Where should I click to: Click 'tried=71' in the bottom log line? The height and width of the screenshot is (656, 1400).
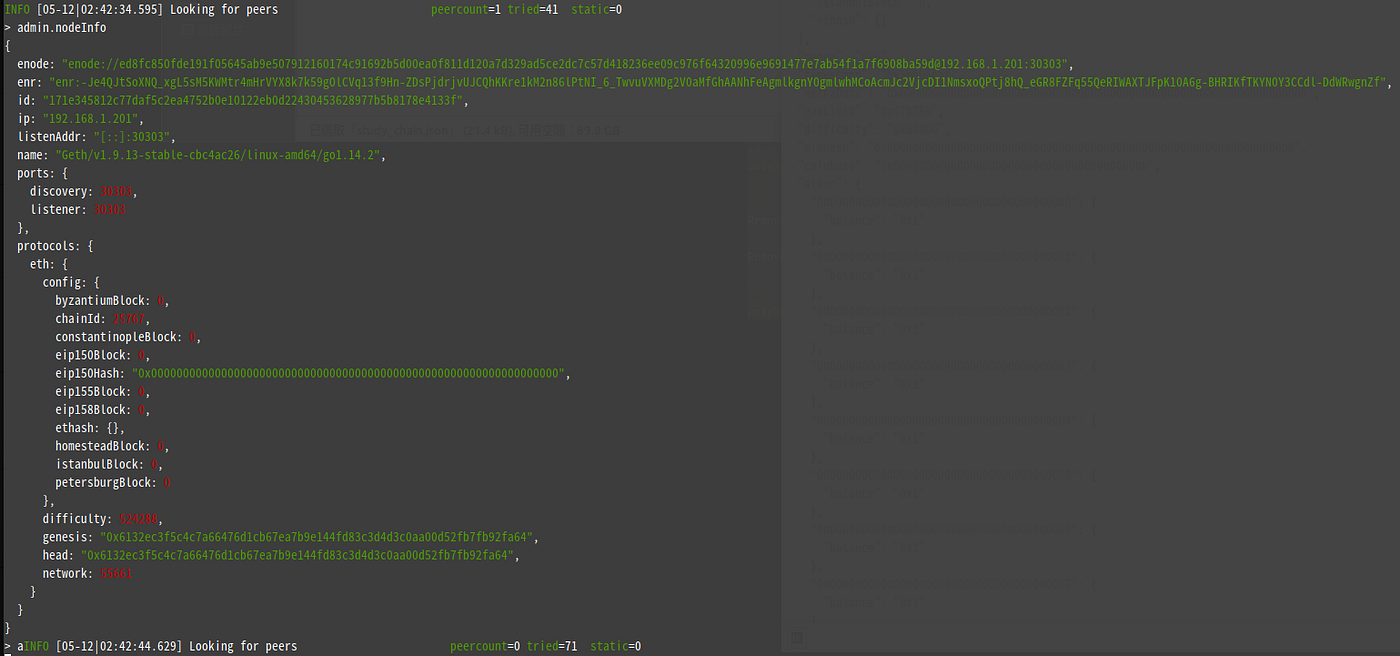[x=552, y=646]
